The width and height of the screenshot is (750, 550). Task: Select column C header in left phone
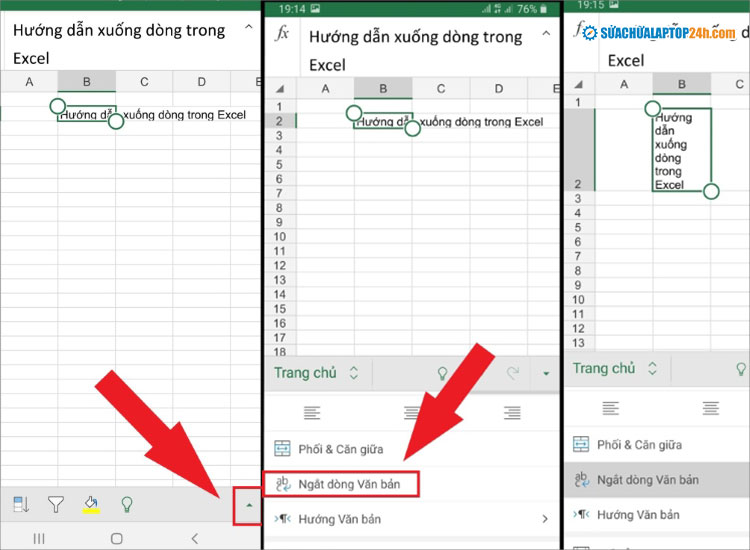144,82
